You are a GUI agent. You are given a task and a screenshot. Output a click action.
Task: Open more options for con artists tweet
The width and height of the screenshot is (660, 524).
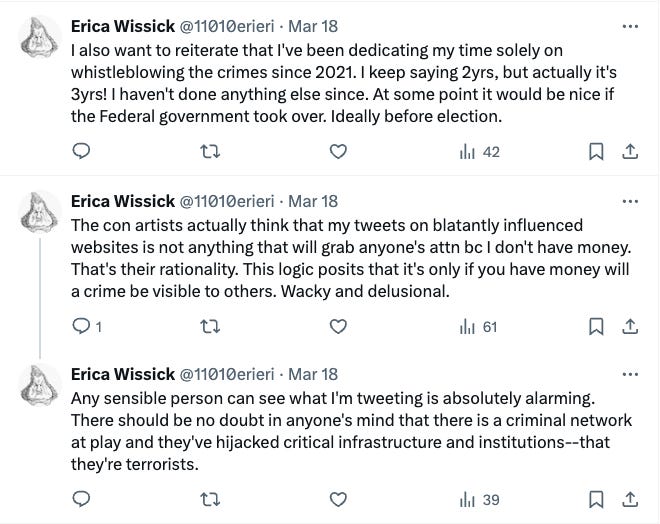[x=629, y=201]
